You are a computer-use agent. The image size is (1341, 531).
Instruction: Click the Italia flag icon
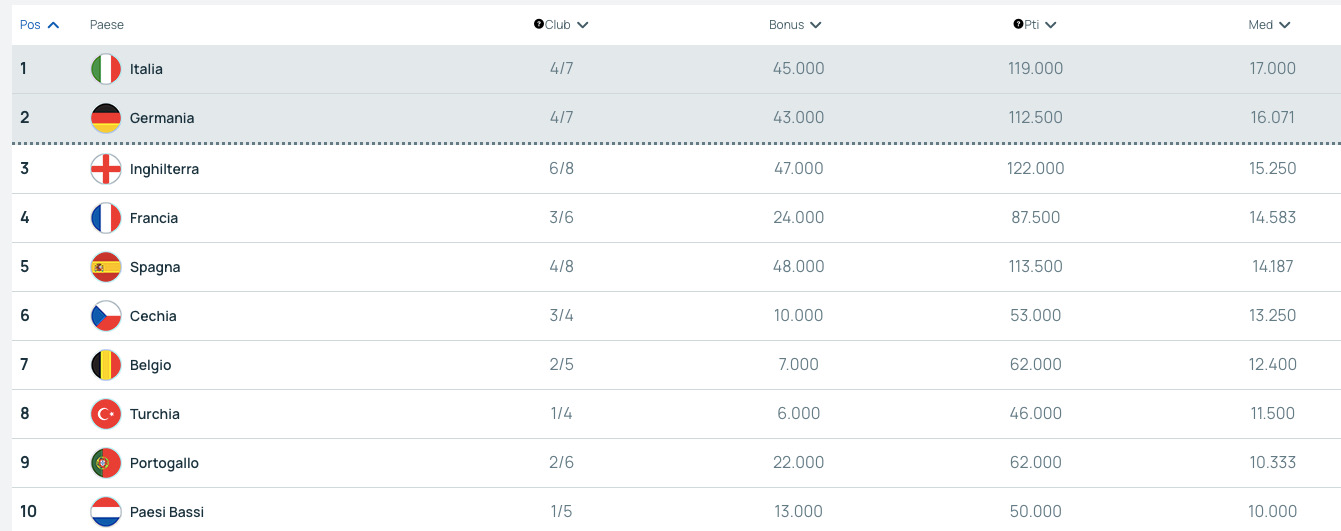click(106, 69)
